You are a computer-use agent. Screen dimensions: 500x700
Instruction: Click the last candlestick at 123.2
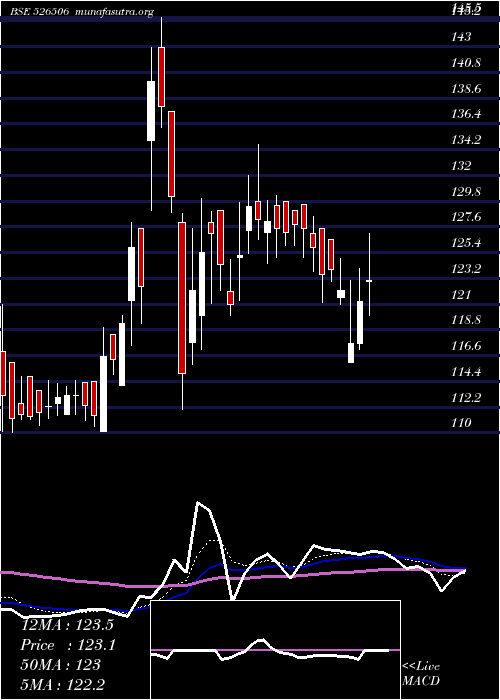point(369,281)
